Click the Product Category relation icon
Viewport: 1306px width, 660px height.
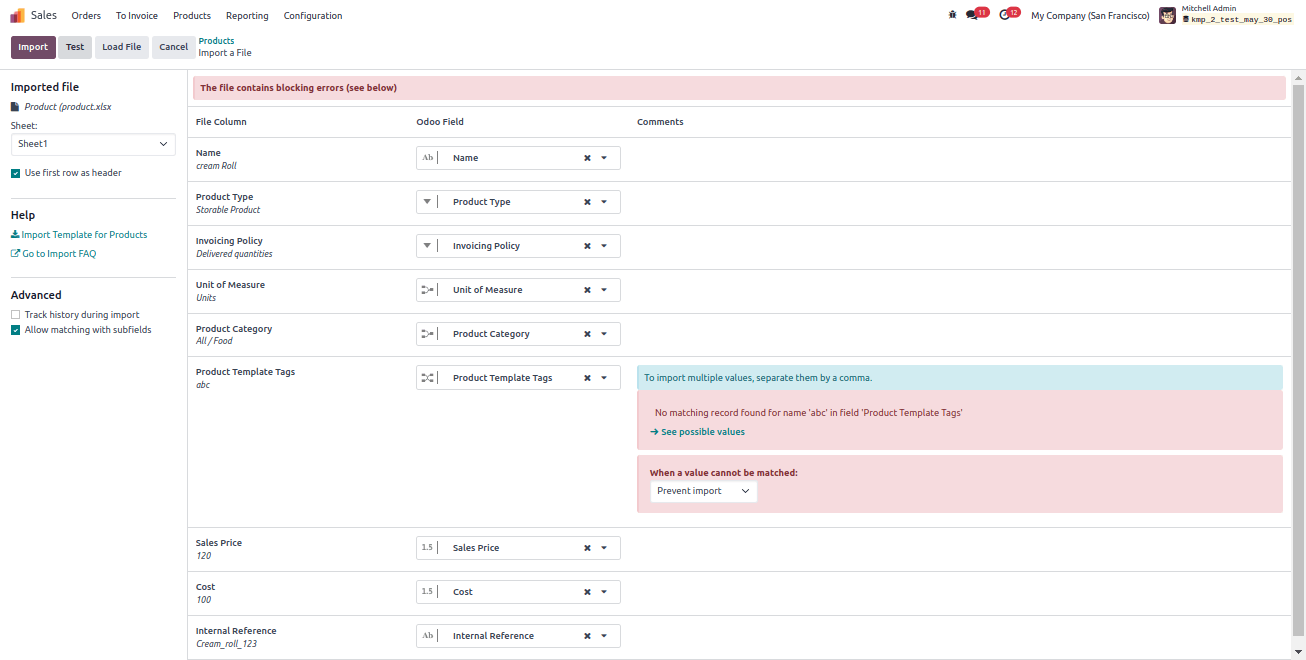pos(427,334)
